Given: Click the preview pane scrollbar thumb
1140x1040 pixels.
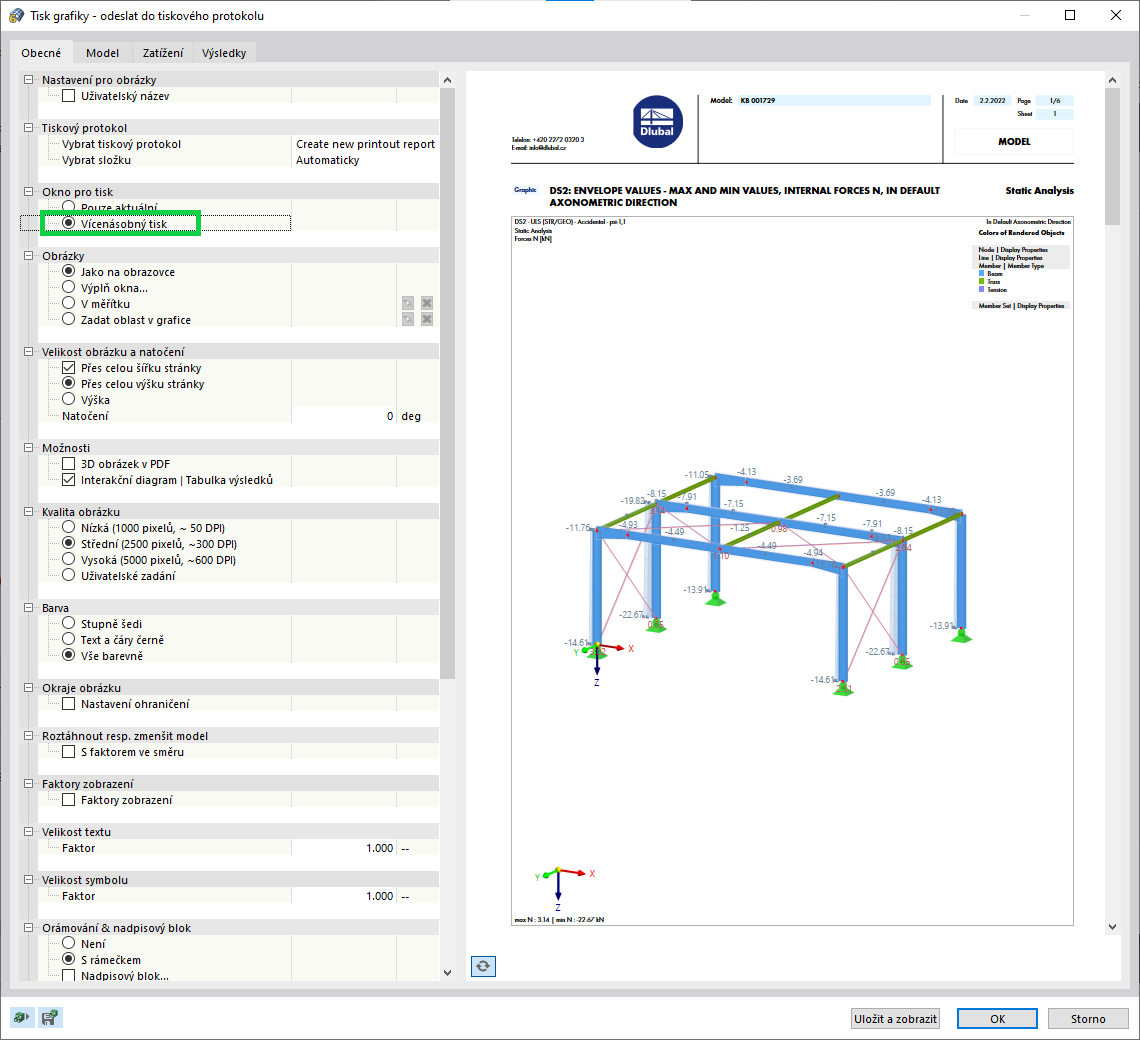Looking at the screenshot, I should [x=1112, y=156].
